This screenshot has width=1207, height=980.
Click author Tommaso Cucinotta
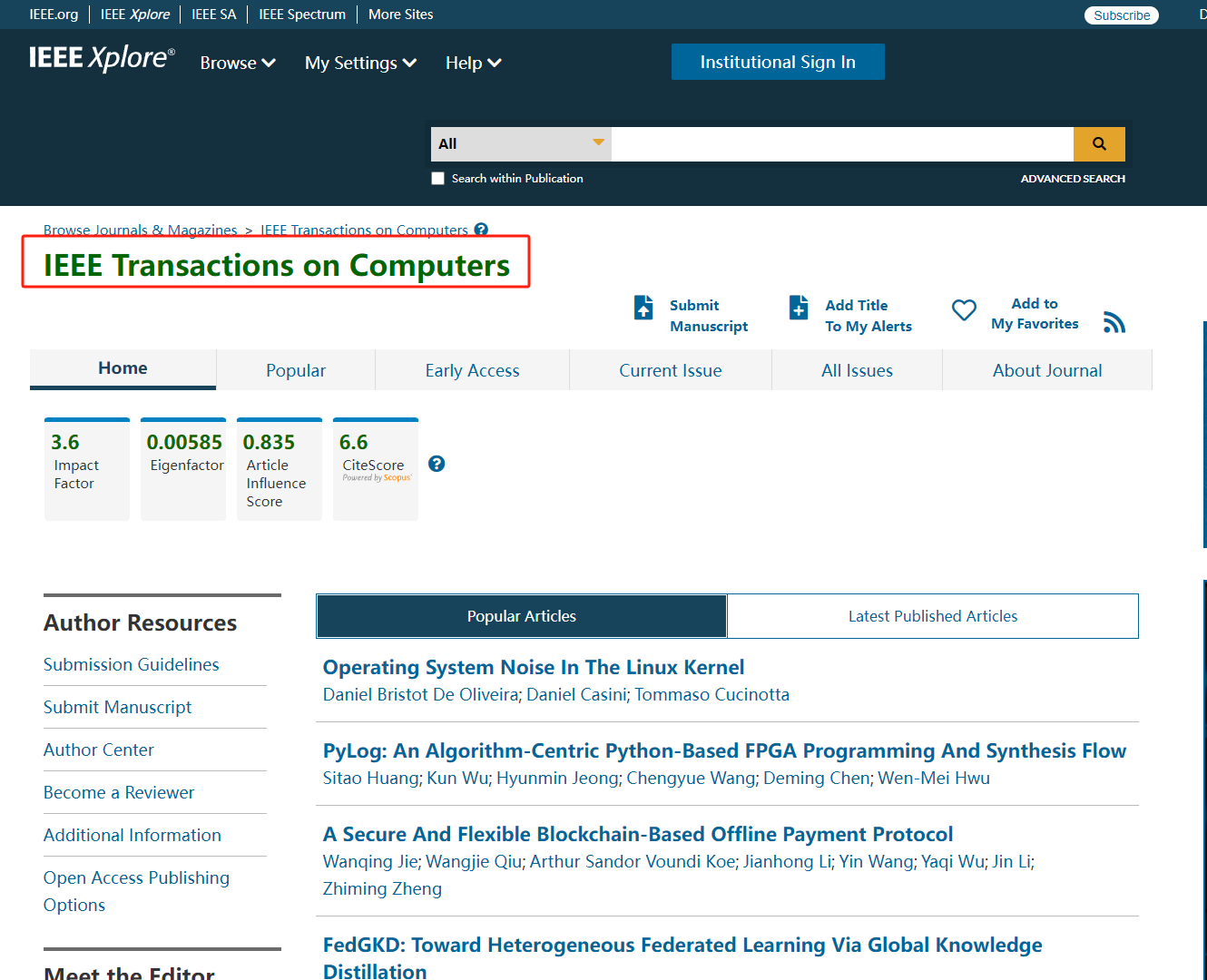pyautogui.click(x=712, y=694)
